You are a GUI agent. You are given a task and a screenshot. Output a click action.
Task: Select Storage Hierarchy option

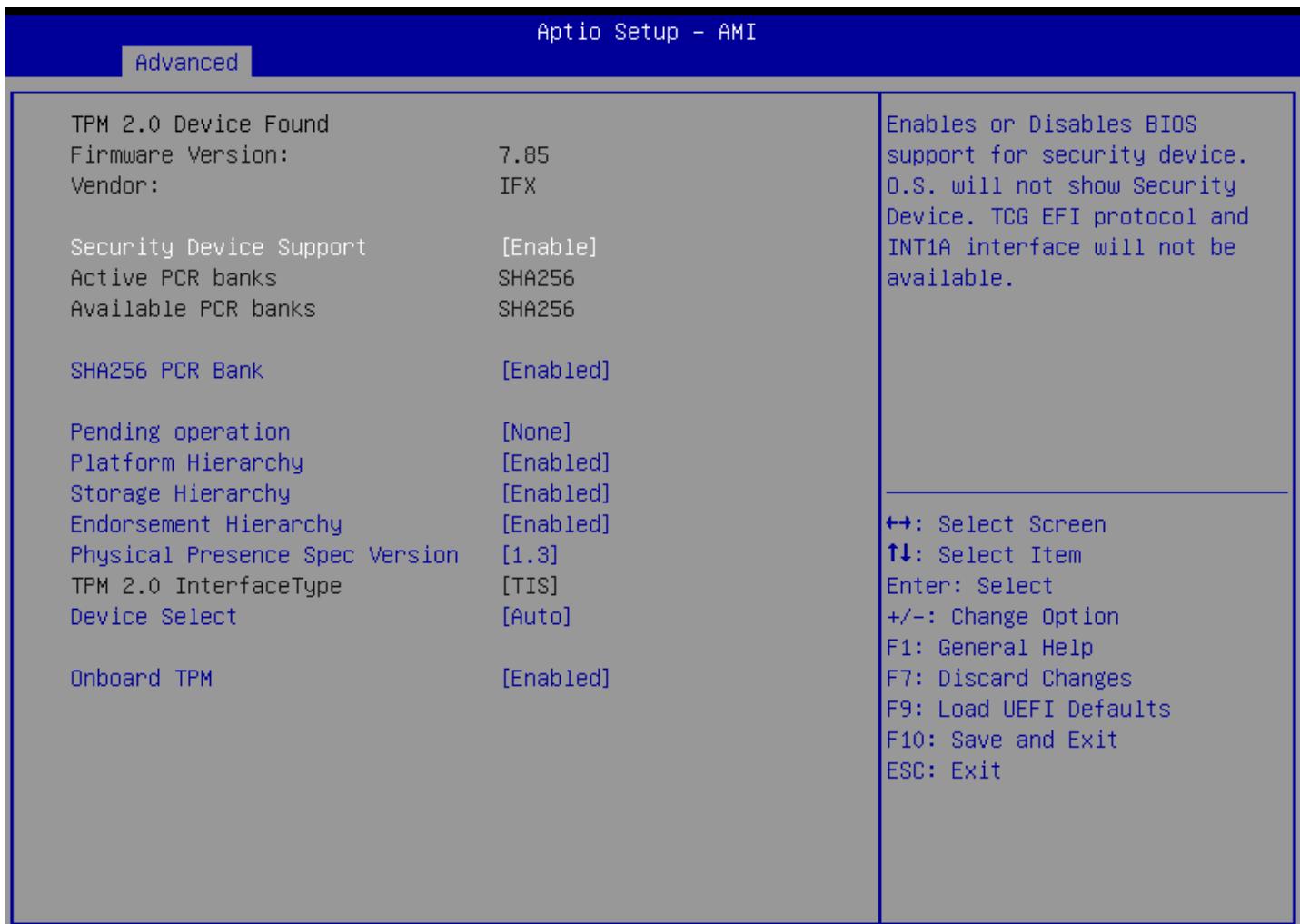point(180,494)
